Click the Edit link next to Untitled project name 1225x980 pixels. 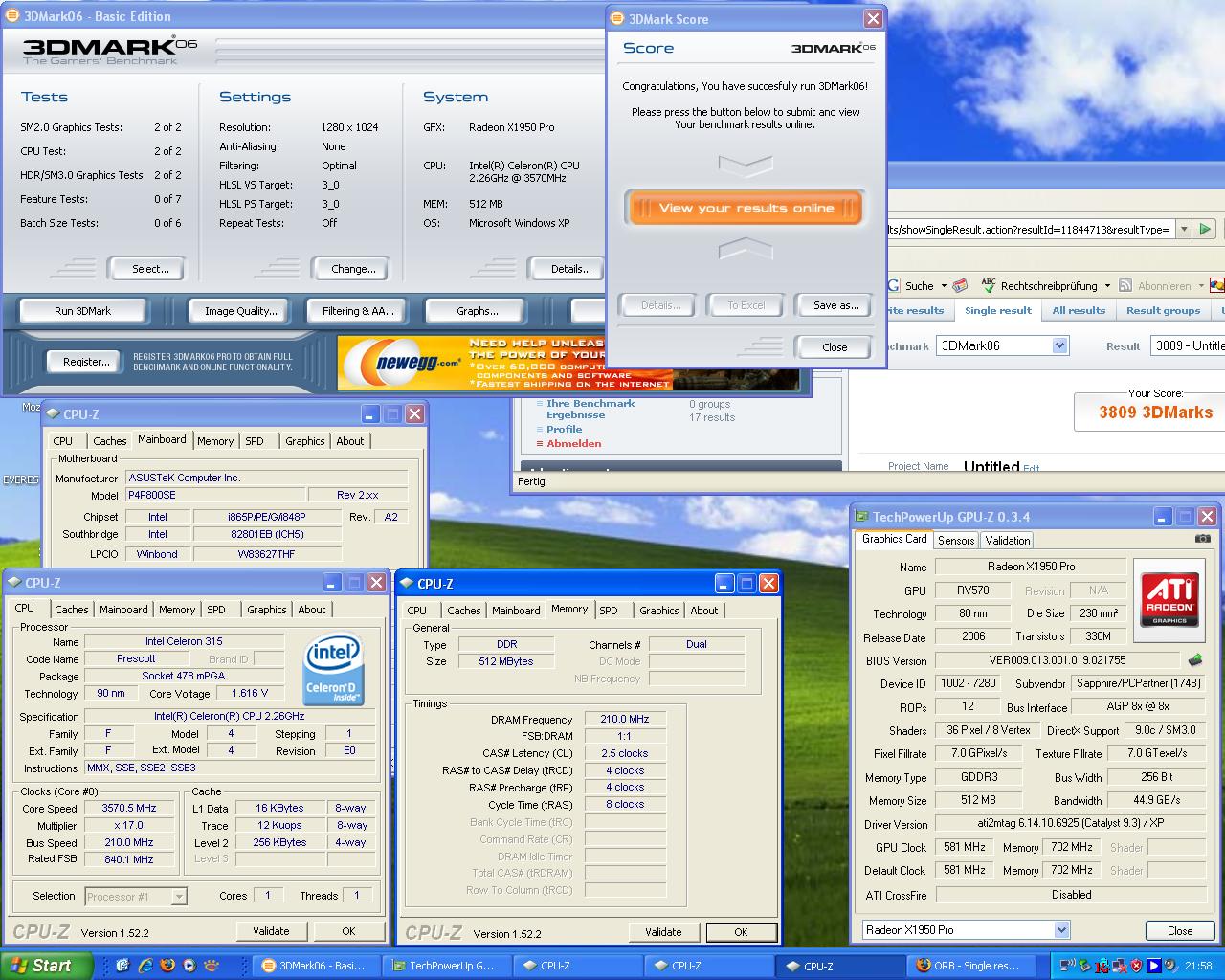pos(1031,468)
